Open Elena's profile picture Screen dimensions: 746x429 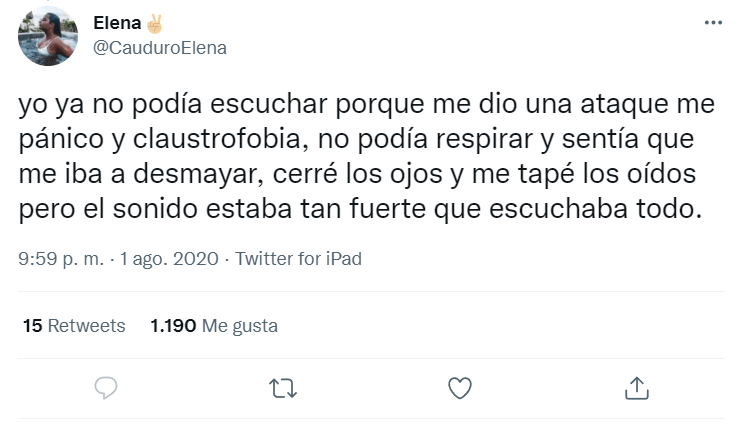pos(48,36)
